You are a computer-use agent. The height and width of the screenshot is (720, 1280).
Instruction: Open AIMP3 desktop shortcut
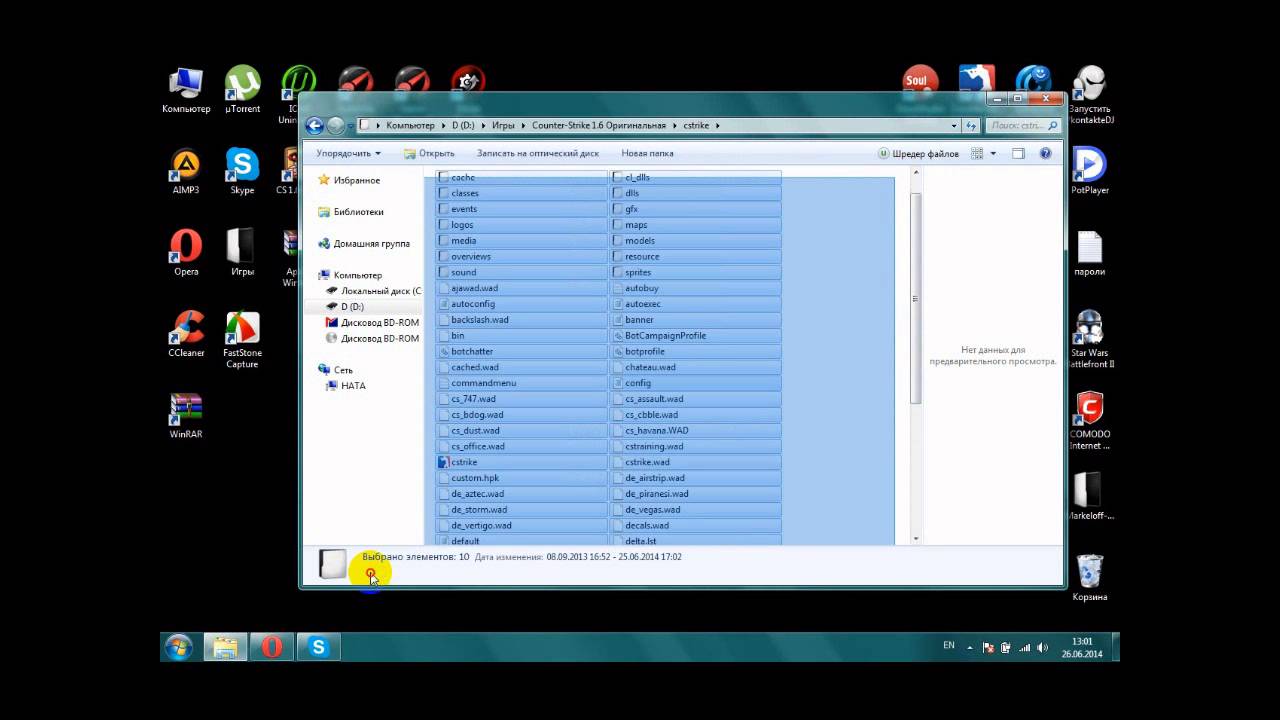(x=186, y=171)
